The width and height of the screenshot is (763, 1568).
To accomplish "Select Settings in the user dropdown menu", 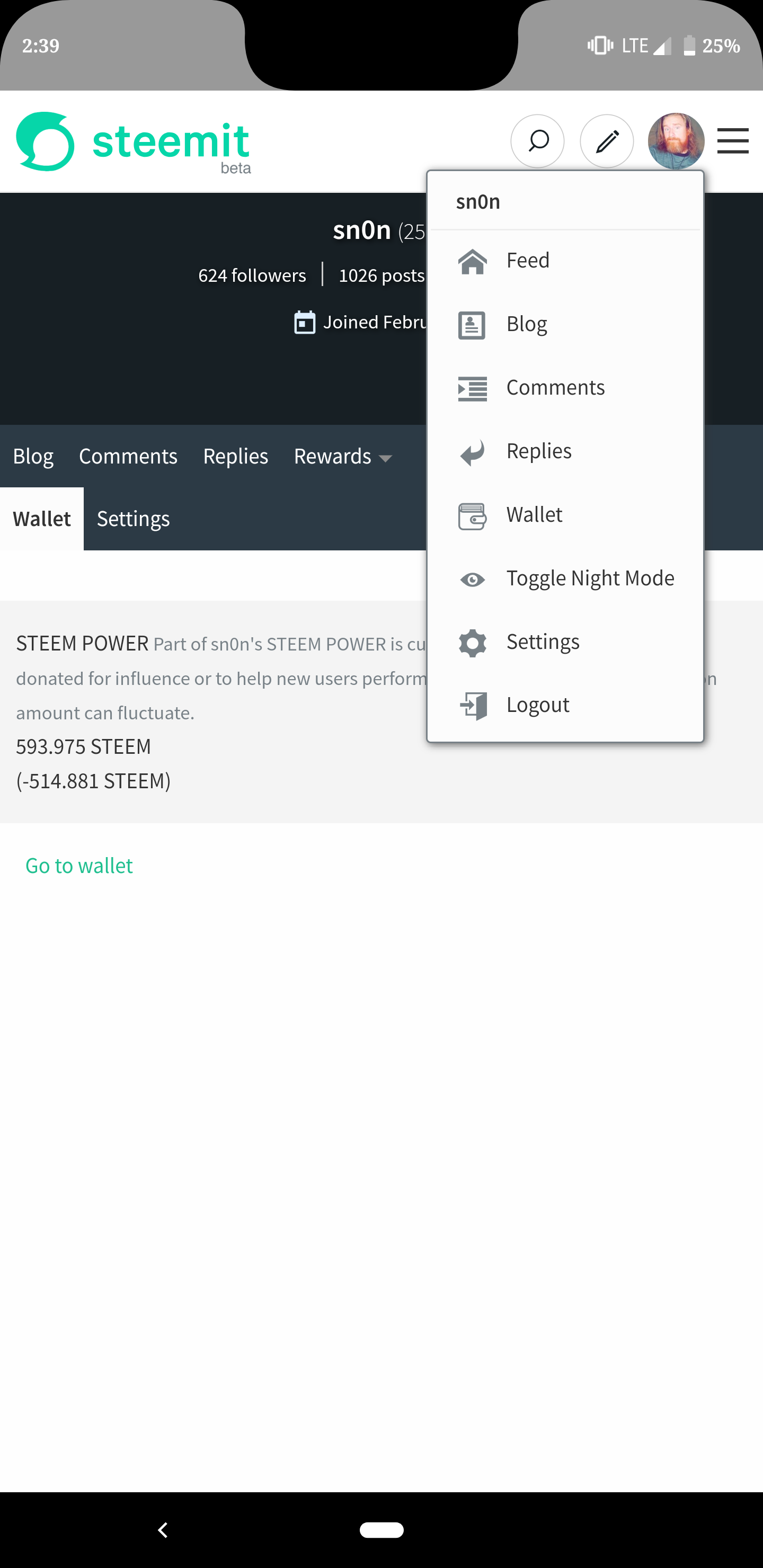I will (566, 642).
